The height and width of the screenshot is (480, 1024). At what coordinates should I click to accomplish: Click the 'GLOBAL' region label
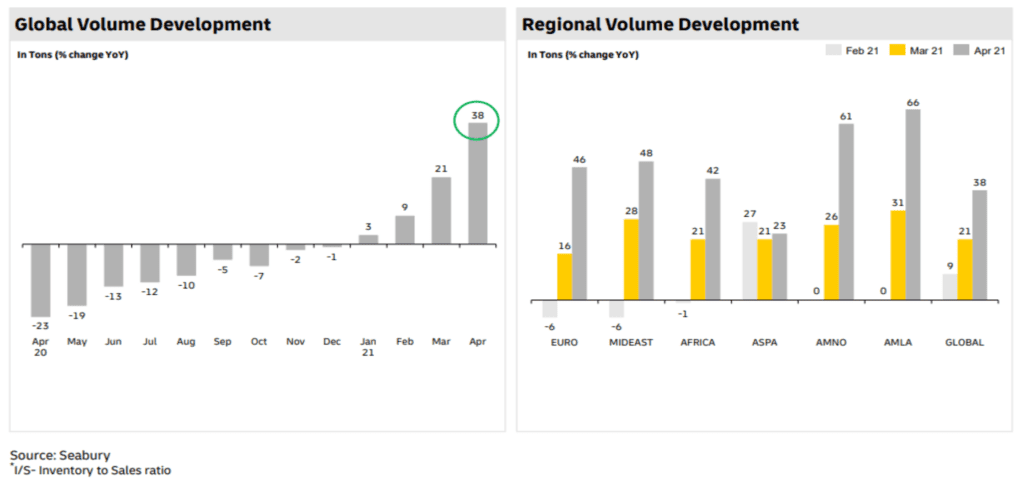click(x=965, y=342)
